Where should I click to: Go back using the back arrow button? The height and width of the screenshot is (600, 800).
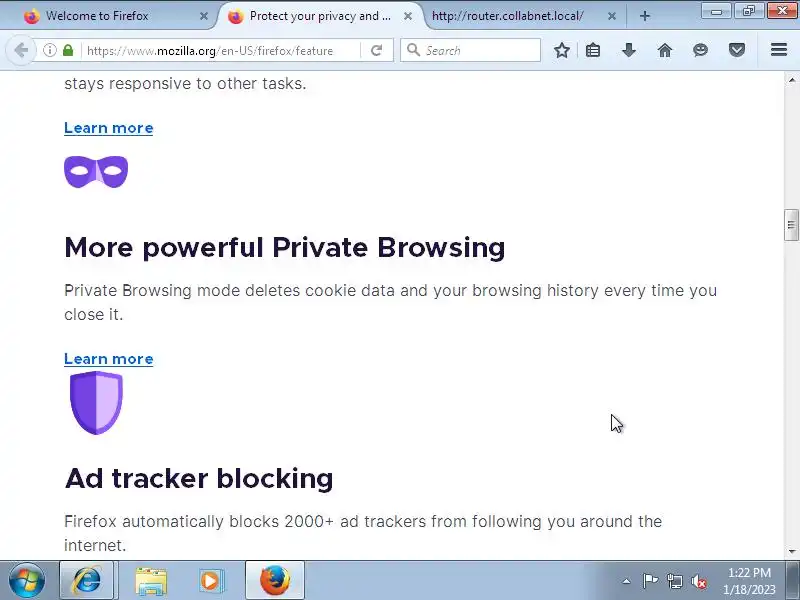click(x=21, y=51)
